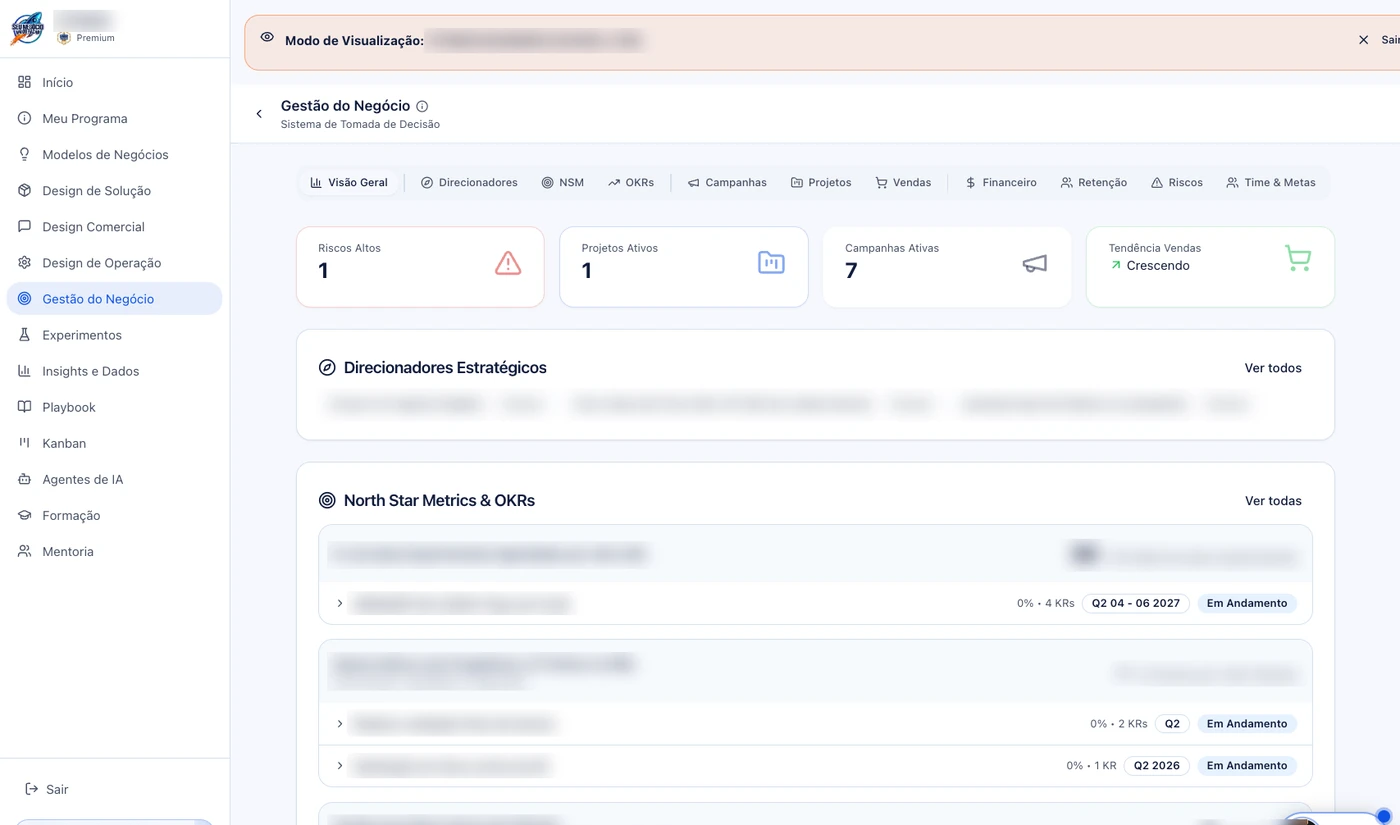Open Insights e Dados in the sidebar
Screen dimensions: 1400x825
click(x=114, y=371)
